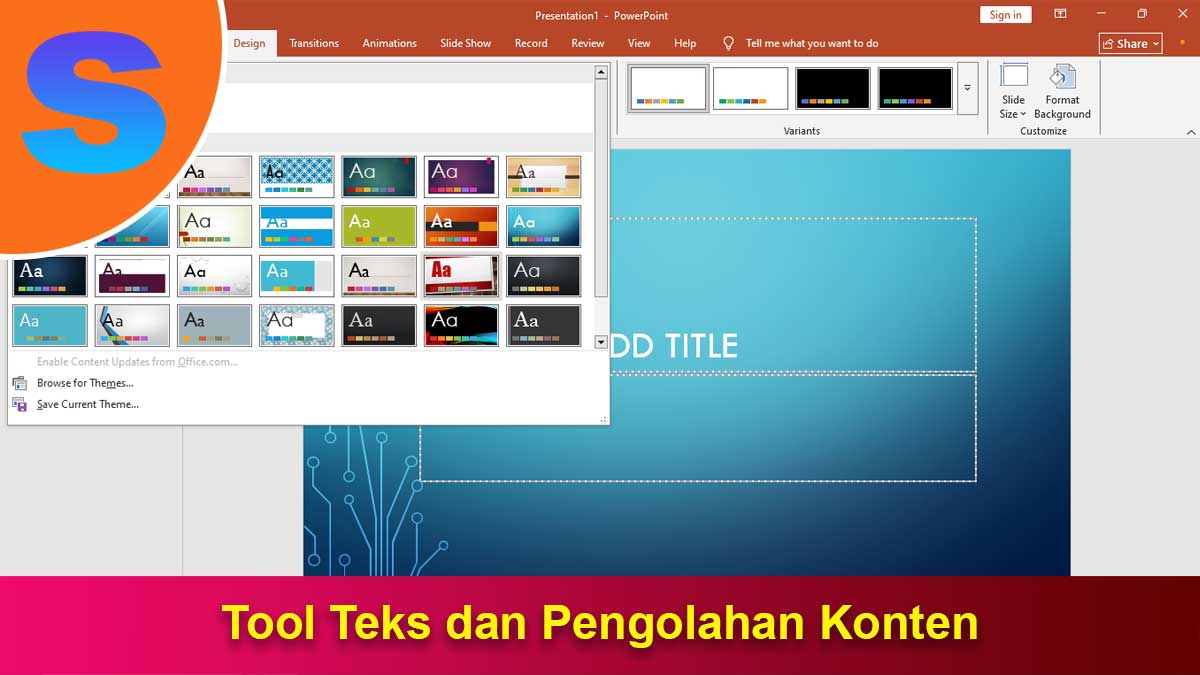Collapse the ribbon with the chevron
Image resolution: width=1200 pixels, height=675 pixels.
1190,132
